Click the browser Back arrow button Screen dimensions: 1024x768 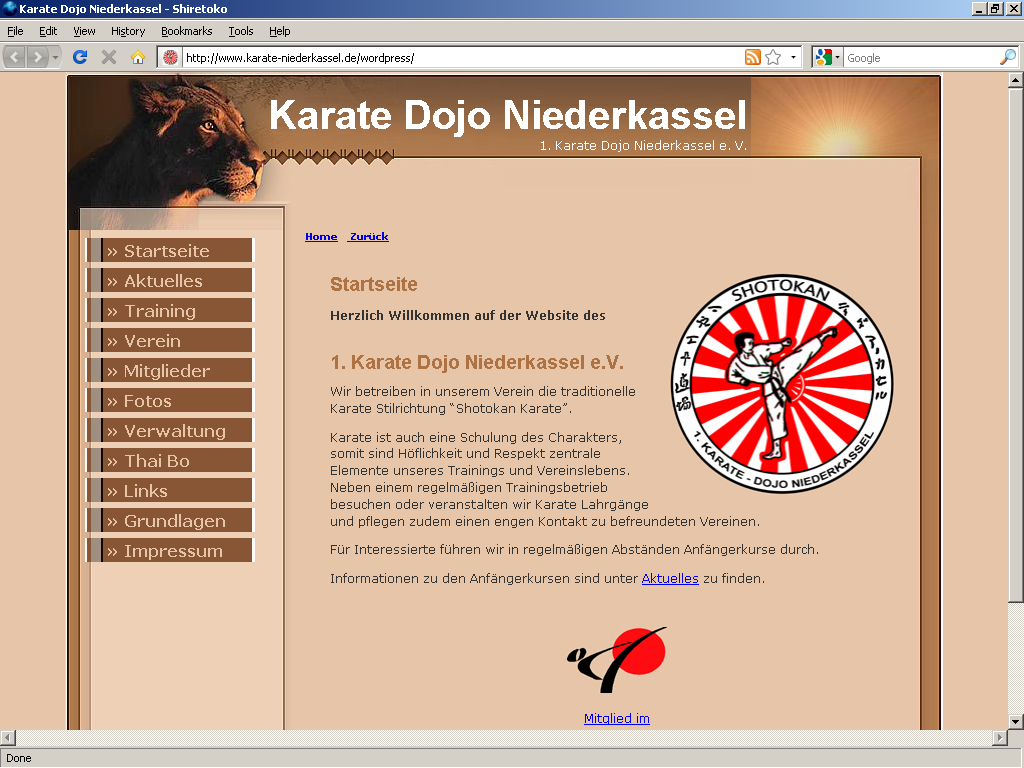[15, 57]
